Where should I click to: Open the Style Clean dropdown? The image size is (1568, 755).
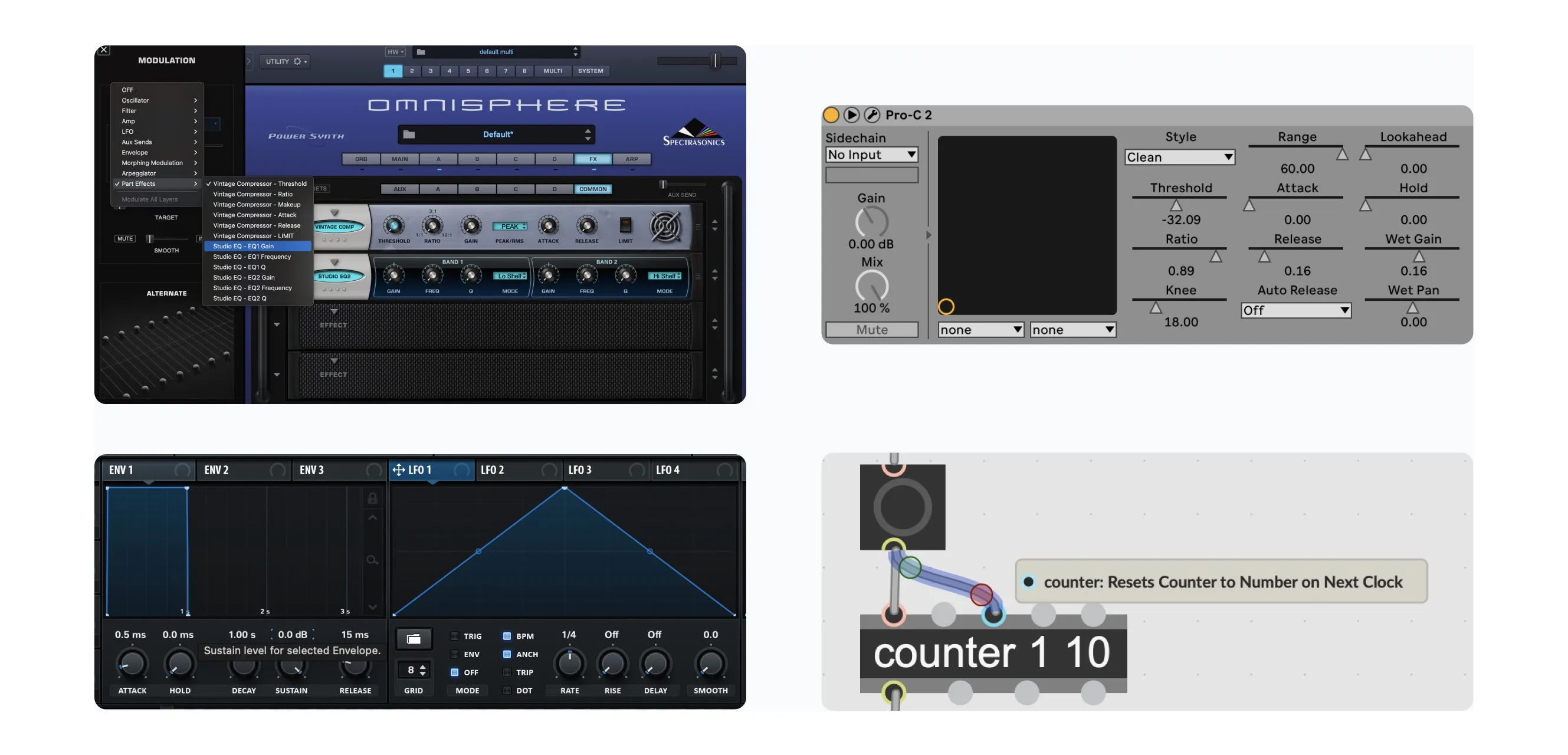pyautogui.click(x=1179, y=157)
